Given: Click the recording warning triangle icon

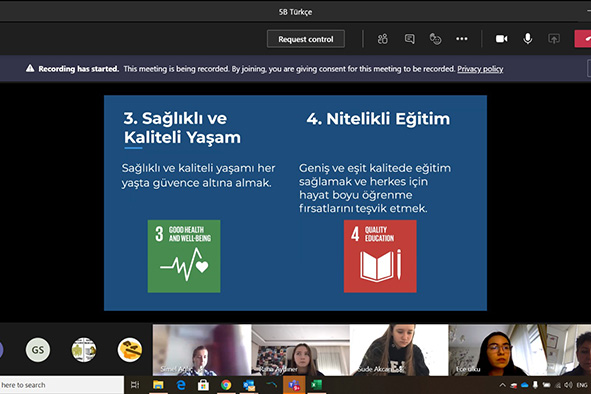Looking at the screenshot, I should click(x=30, y=68).
